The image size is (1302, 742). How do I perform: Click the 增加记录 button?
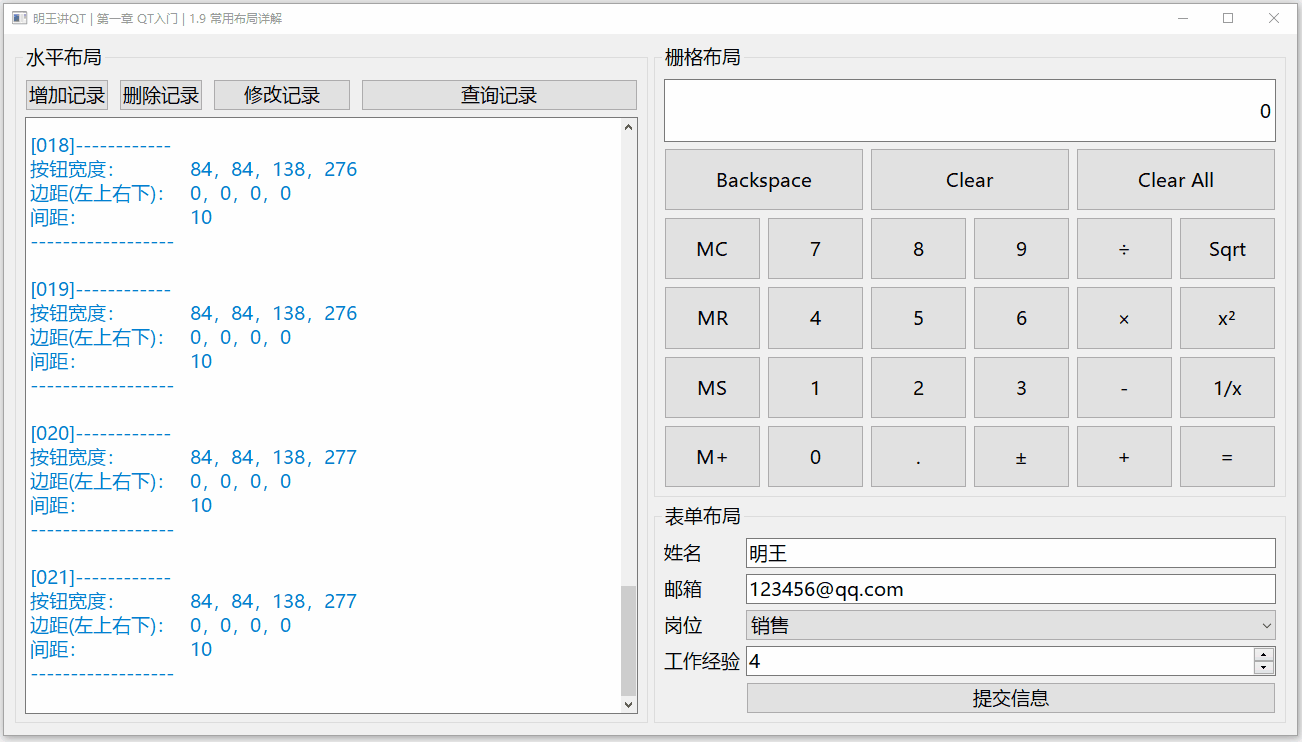pos(66,94)
